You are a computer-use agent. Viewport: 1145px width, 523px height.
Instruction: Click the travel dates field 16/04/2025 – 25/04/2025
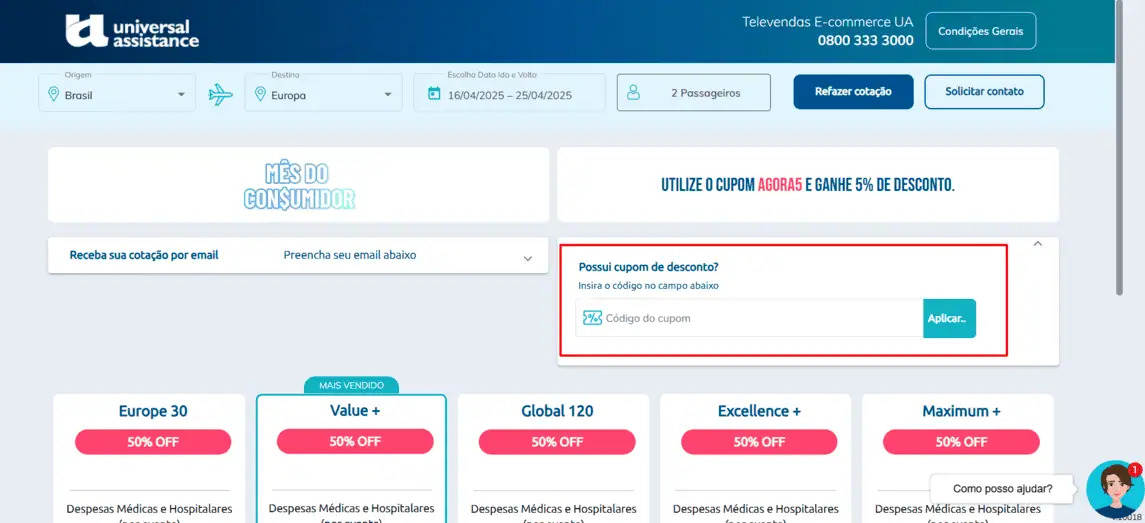click(509, 93)
